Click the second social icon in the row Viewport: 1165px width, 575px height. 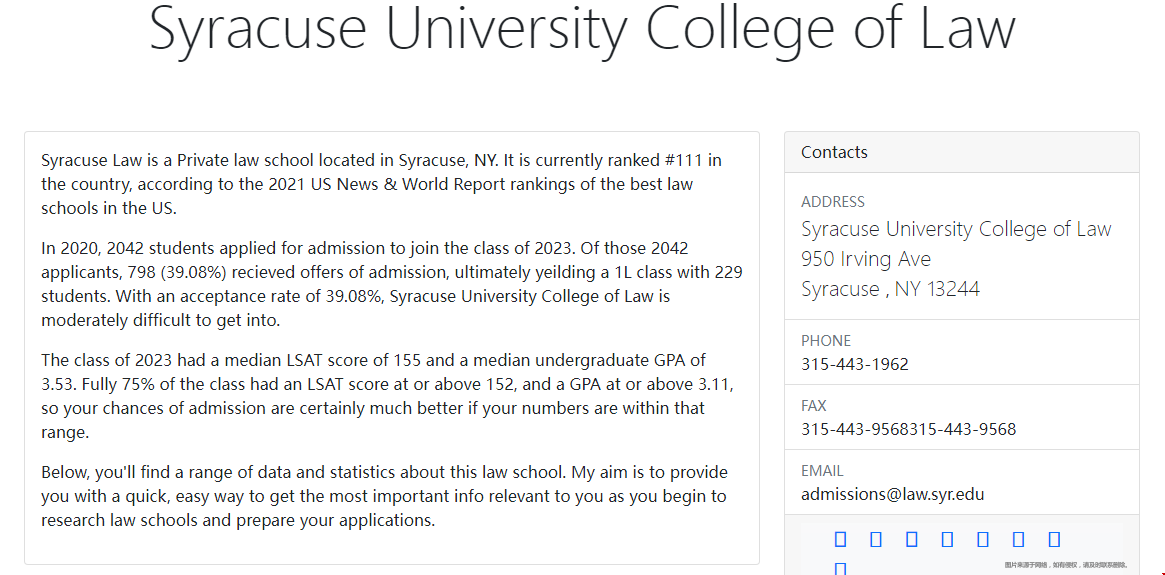click(876, 539)
